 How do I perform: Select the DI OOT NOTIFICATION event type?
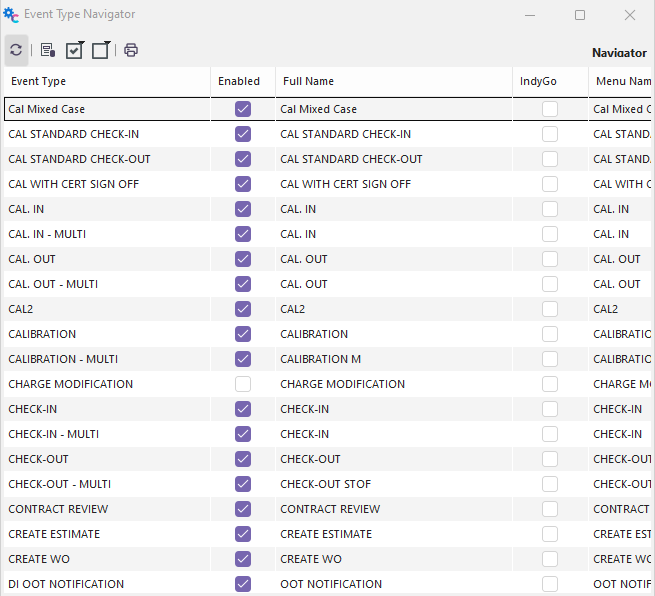coord(66,584)
